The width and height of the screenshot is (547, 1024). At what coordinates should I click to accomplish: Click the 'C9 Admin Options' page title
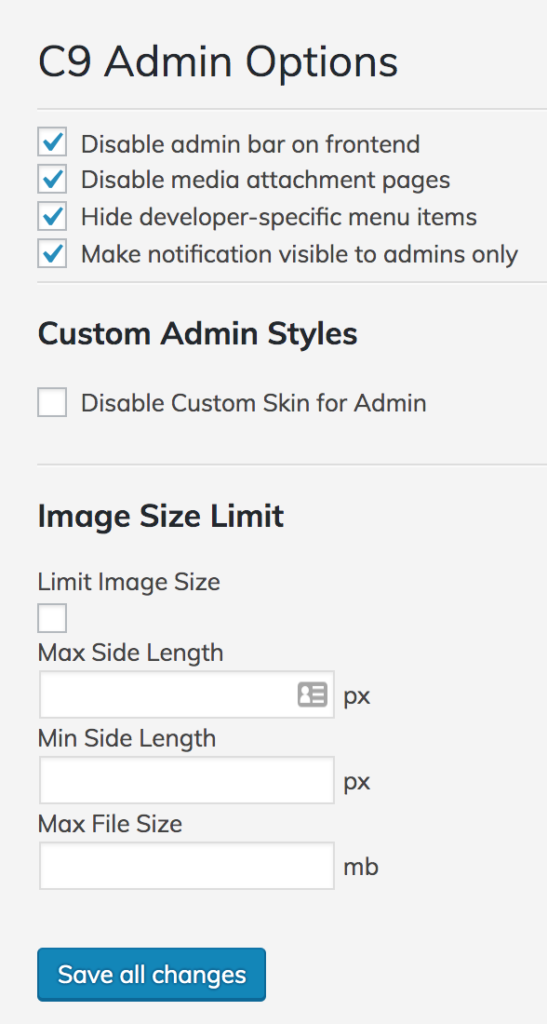(x=218, y=63)
